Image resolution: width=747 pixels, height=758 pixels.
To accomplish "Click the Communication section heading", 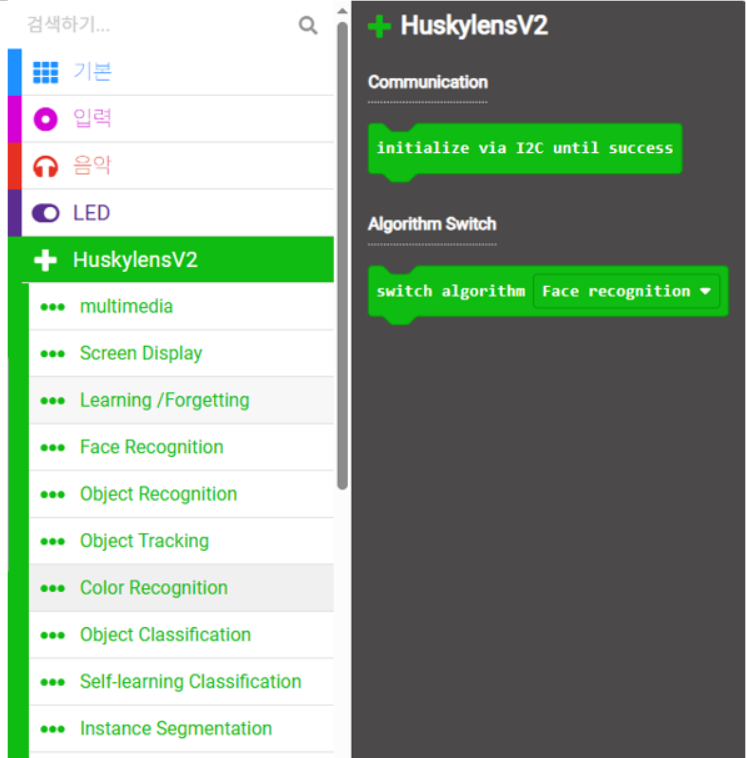I will click(428, 82).
